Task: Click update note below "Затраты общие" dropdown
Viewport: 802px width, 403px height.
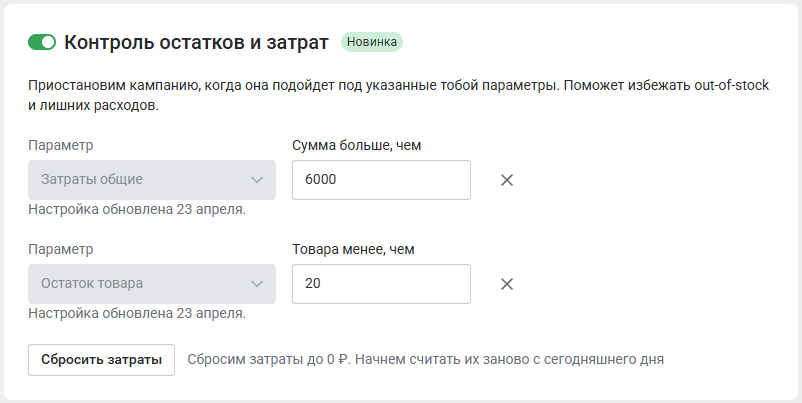Action: coord(137,210)
